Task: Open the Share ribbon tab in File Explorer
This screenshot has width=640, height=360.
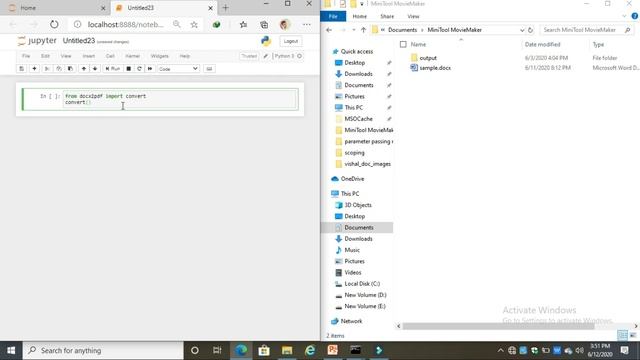Action: tap(387, 16)
